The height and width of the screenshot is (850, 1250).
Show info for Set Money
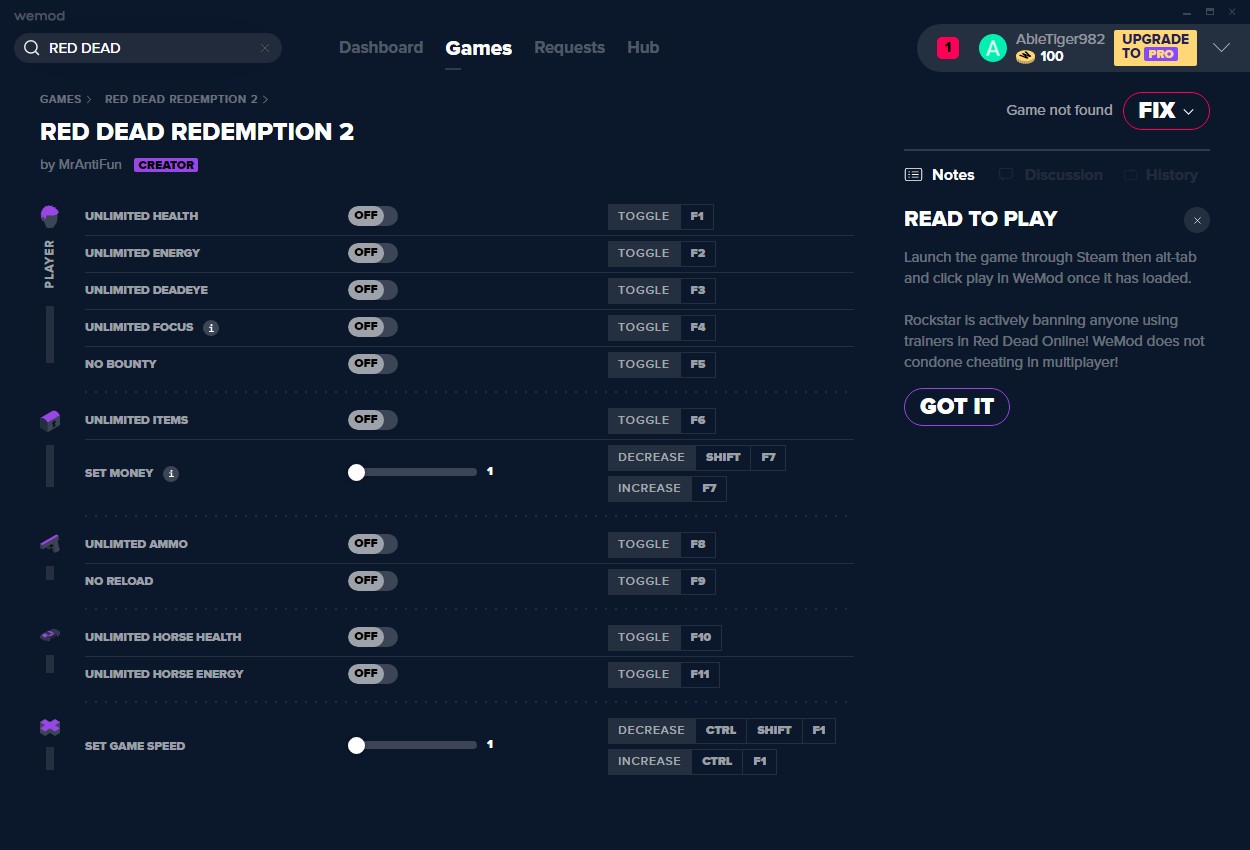coord(171,473)
